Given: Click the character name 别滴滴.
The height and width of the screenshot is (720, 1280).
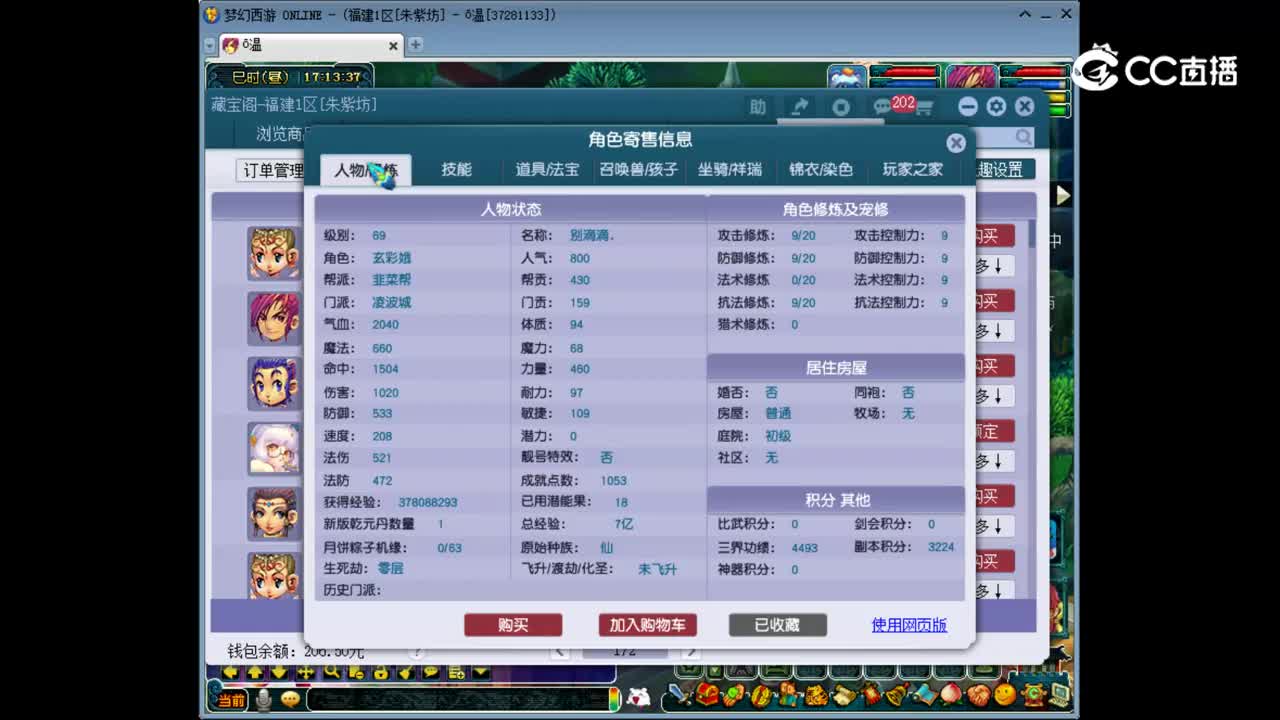Looking at the screenshot, I should [x=592, y=236].
